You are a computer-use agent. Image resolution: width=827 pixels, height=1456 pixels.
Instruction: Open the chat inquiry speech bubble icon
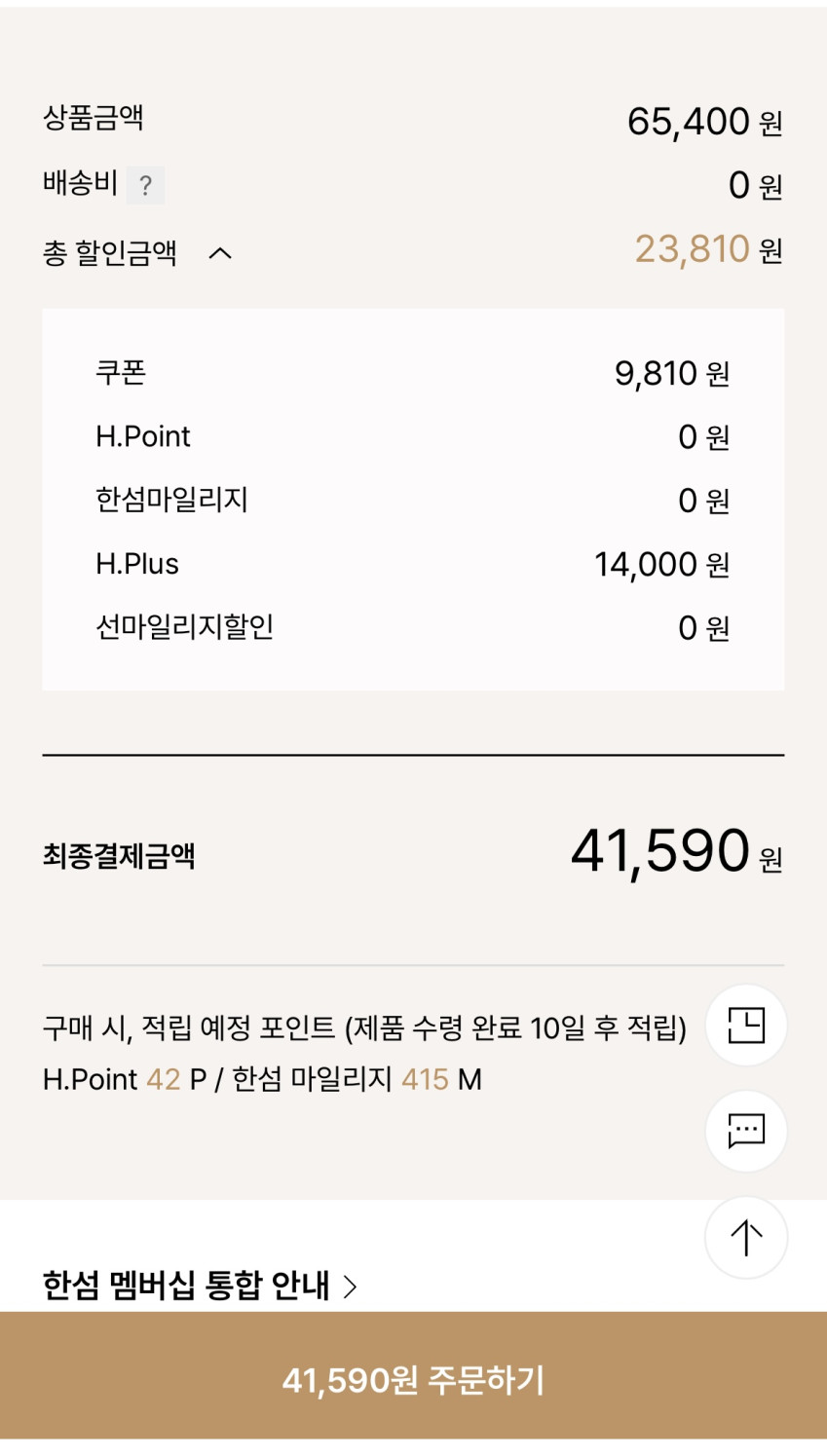(x=746, y=1130)
